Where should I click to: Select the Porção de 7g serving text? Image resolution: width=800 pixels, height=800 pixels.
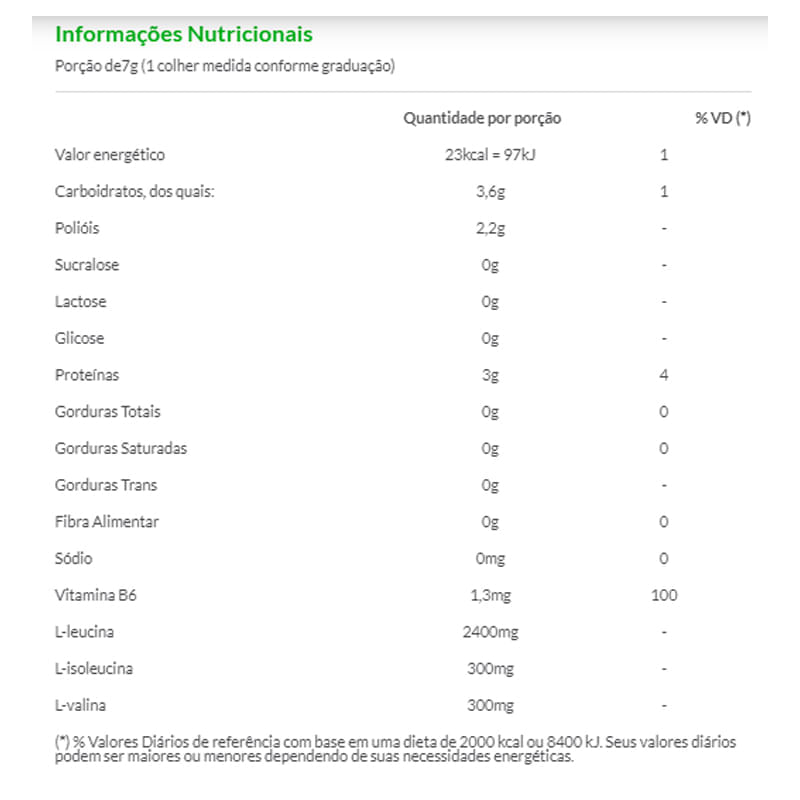coord(225,66)
